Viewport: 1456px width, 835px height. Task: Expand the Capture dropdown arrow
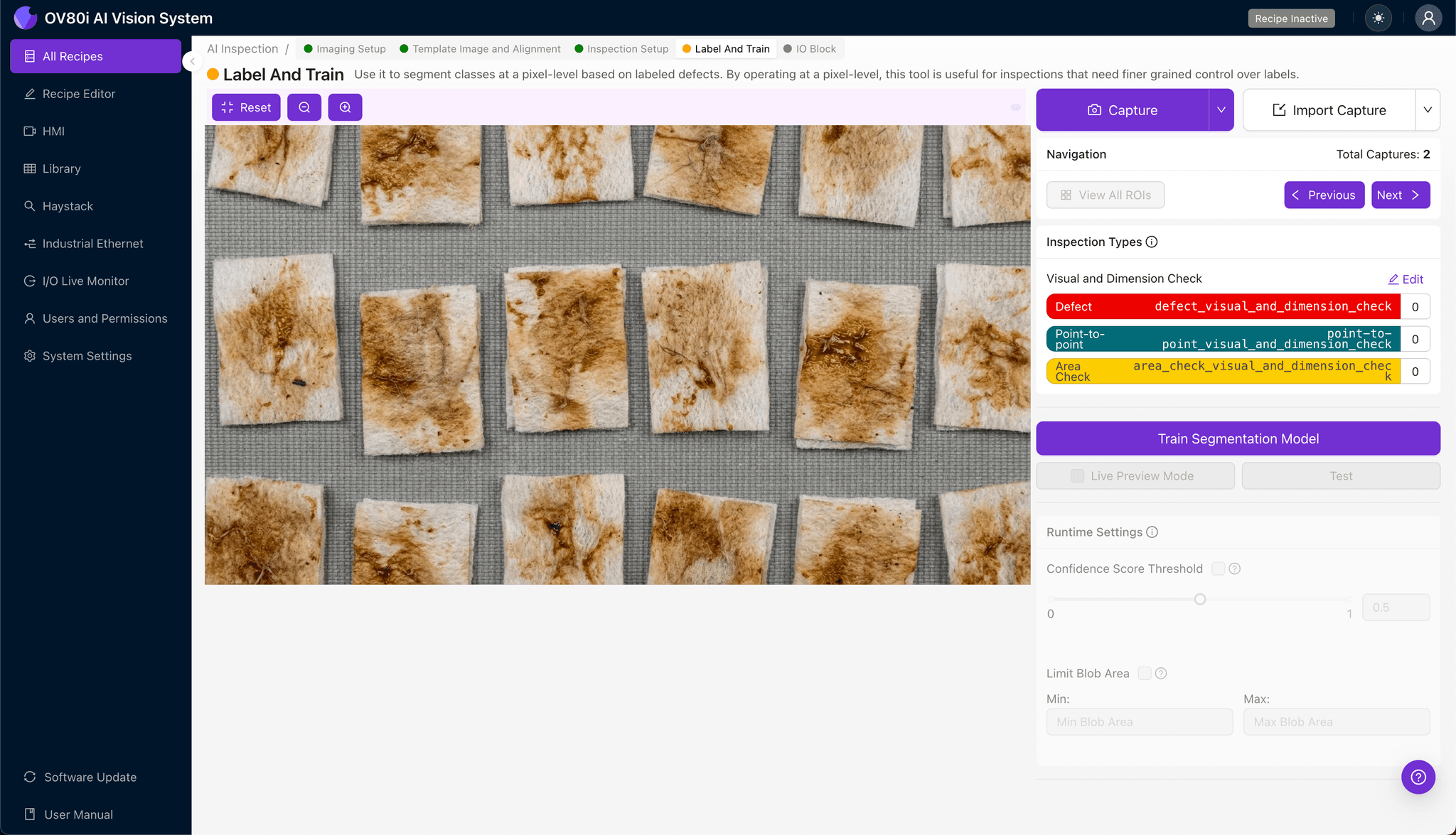[1221, 110]
